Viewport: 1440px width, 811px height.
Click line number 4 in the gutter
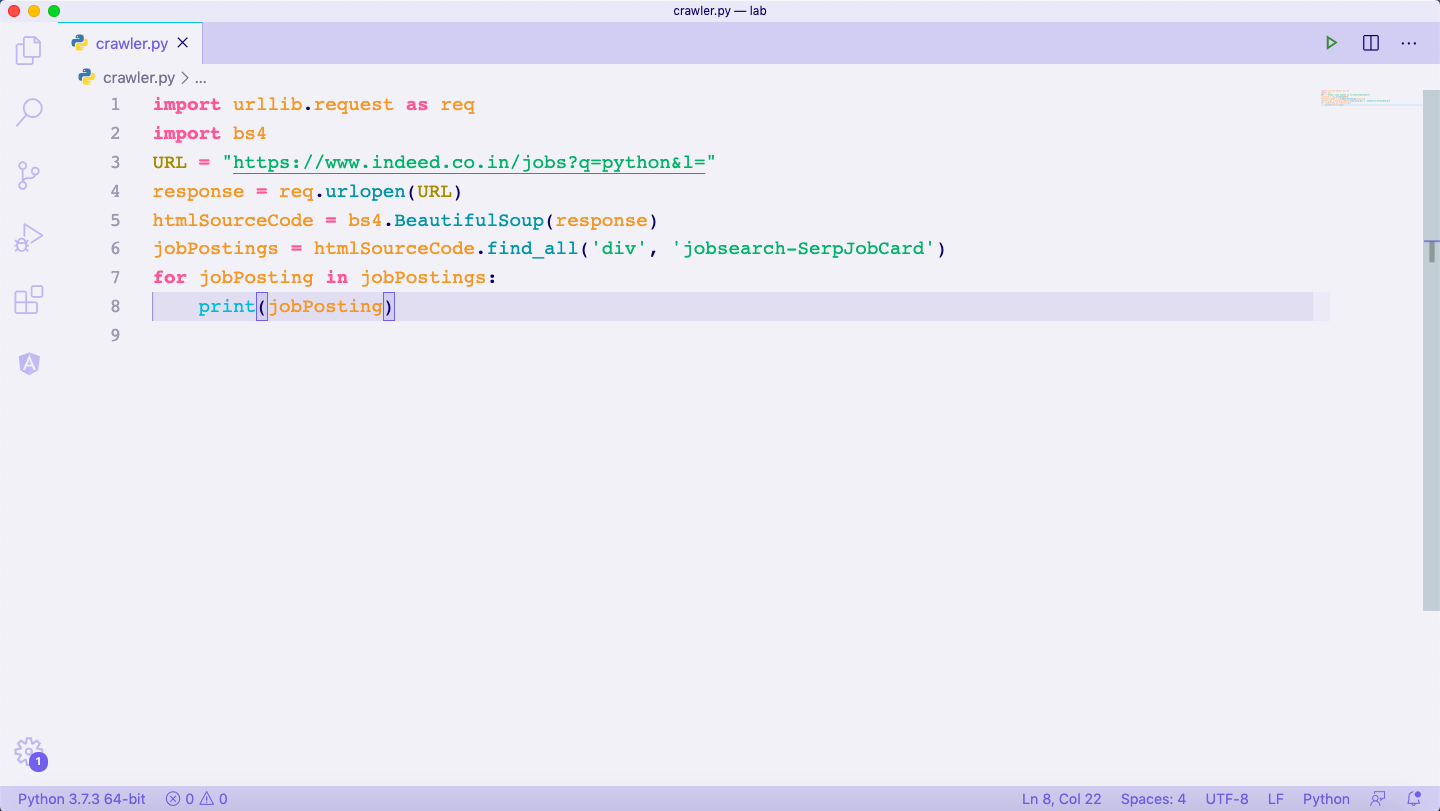coord(115,191)
